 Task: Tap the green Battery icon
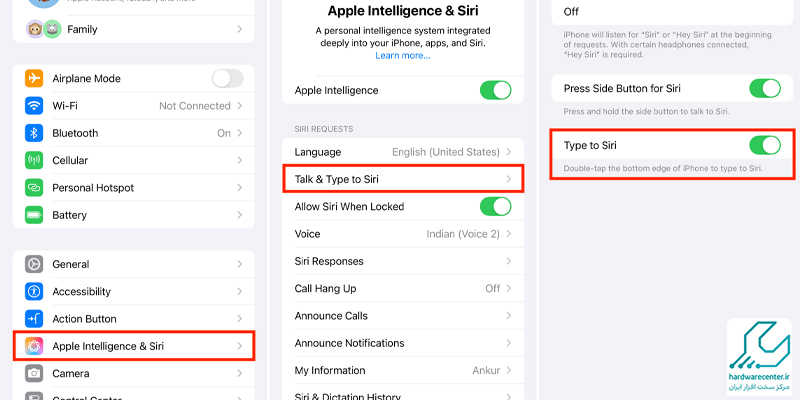point(35,215)
